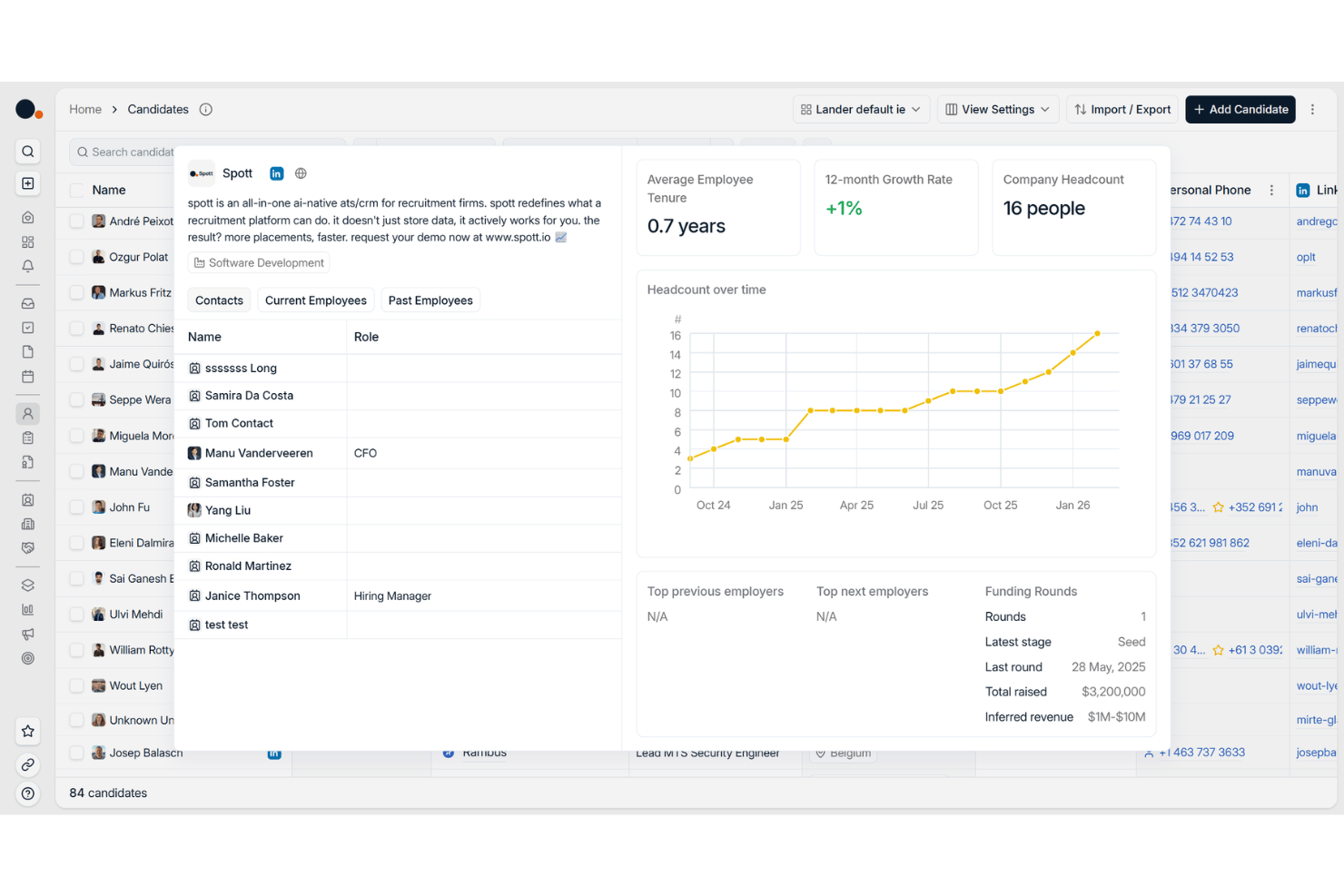This screenshot has width=1344, height=896.
Task: Open the Lander default ie view dropdown
Action: click(x=861, y=109)
